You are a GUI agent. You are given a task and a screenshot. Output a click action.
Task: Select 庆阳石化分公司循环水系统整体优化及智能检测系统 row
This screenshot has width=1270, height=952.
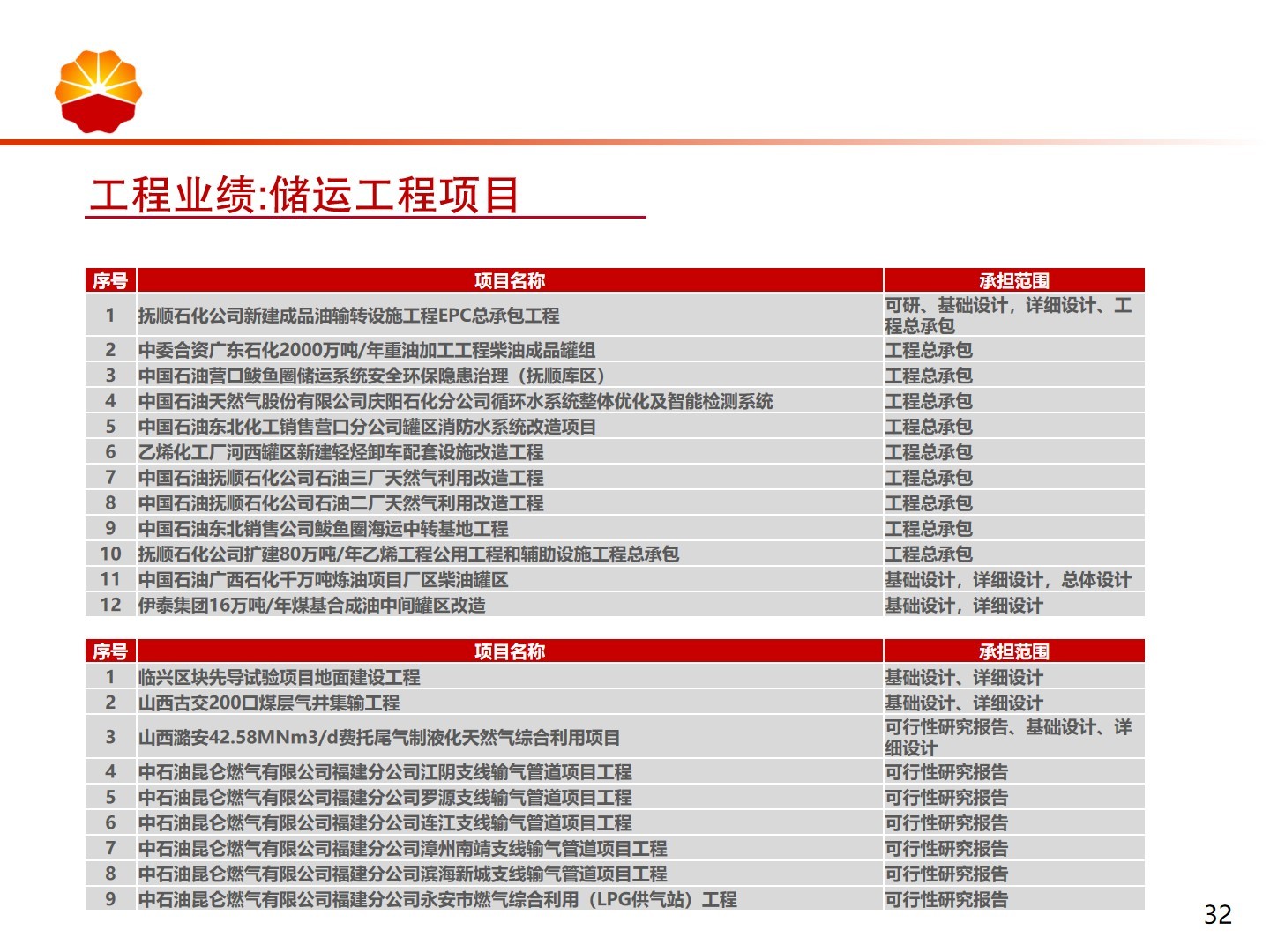point(615,401)
